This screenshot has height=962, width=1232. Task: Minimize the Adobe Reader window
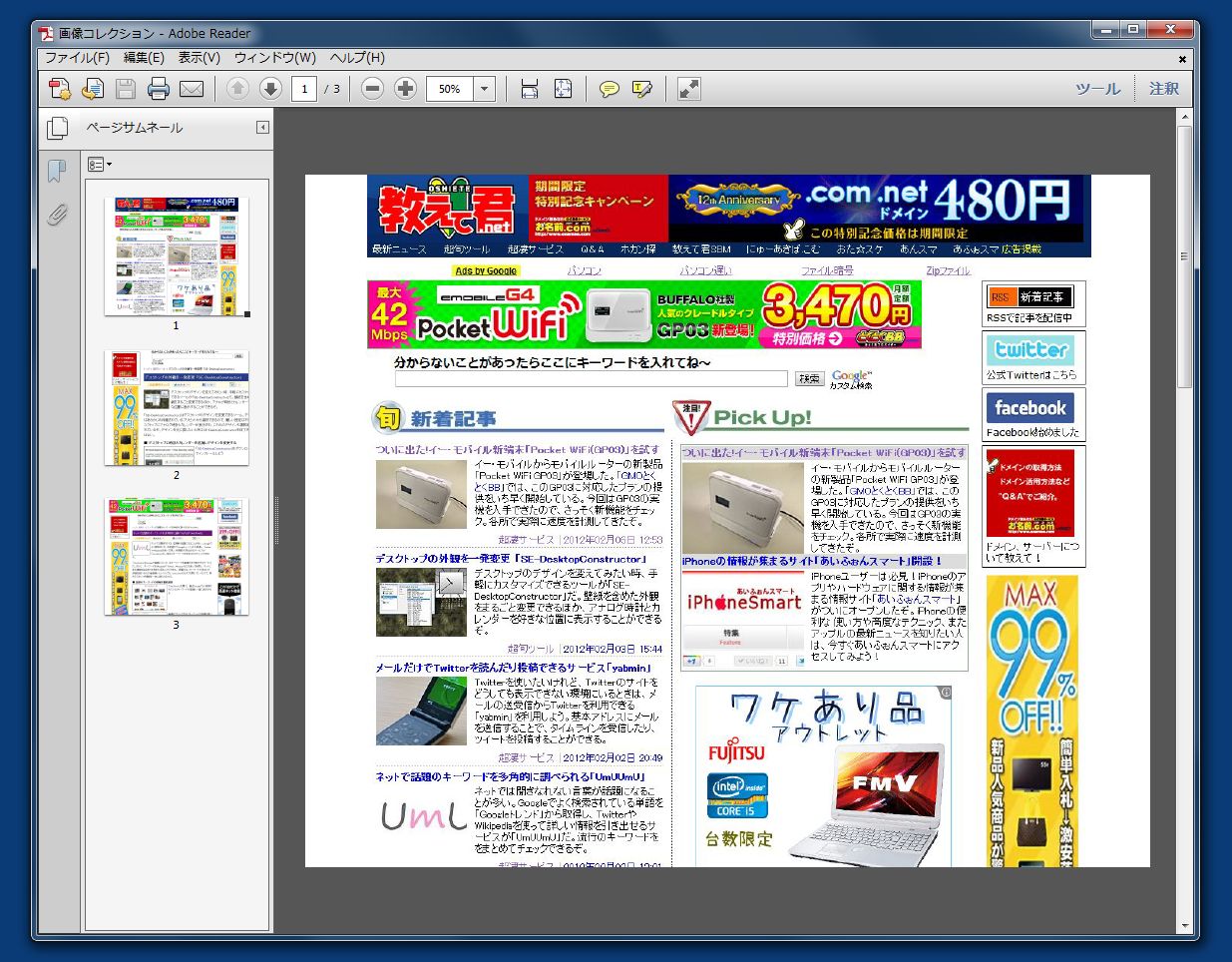(1105, 30)
